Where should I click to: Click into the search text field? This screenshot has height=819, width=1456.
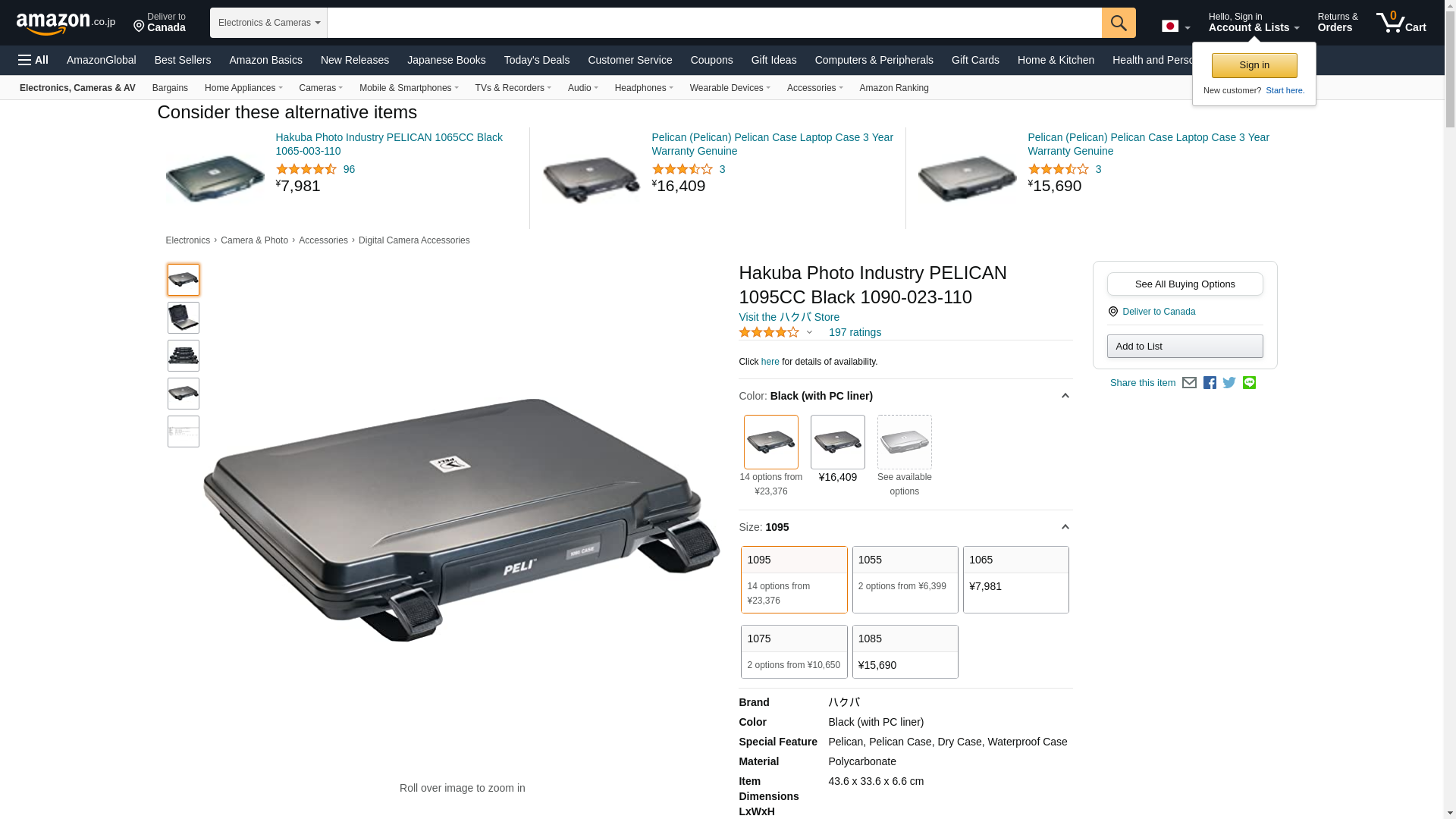click(x=714, y=23)
